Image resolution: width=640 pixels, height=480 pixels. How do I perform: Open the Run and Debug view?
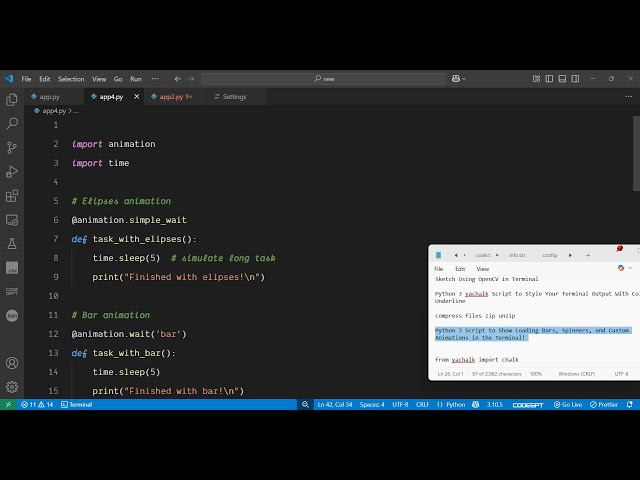click(x=12, y=171)
